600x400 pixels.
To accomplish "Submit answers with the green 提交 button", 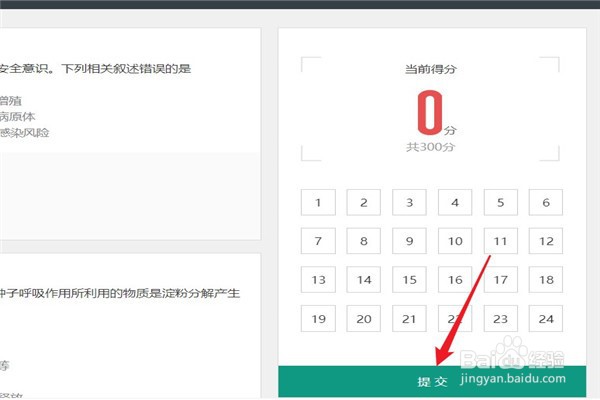I will pos(432,381).
